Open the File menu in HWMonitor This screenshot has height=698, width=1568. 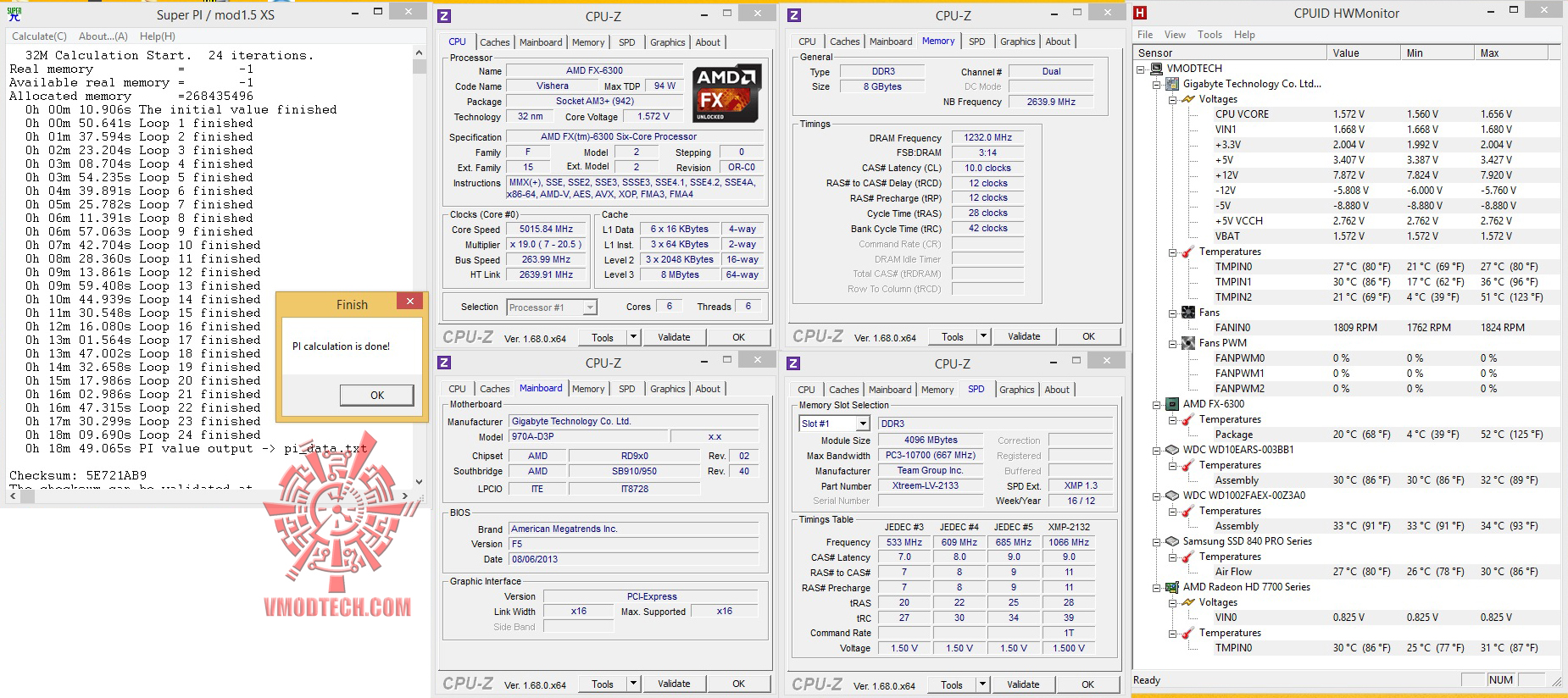(1145, 35)
